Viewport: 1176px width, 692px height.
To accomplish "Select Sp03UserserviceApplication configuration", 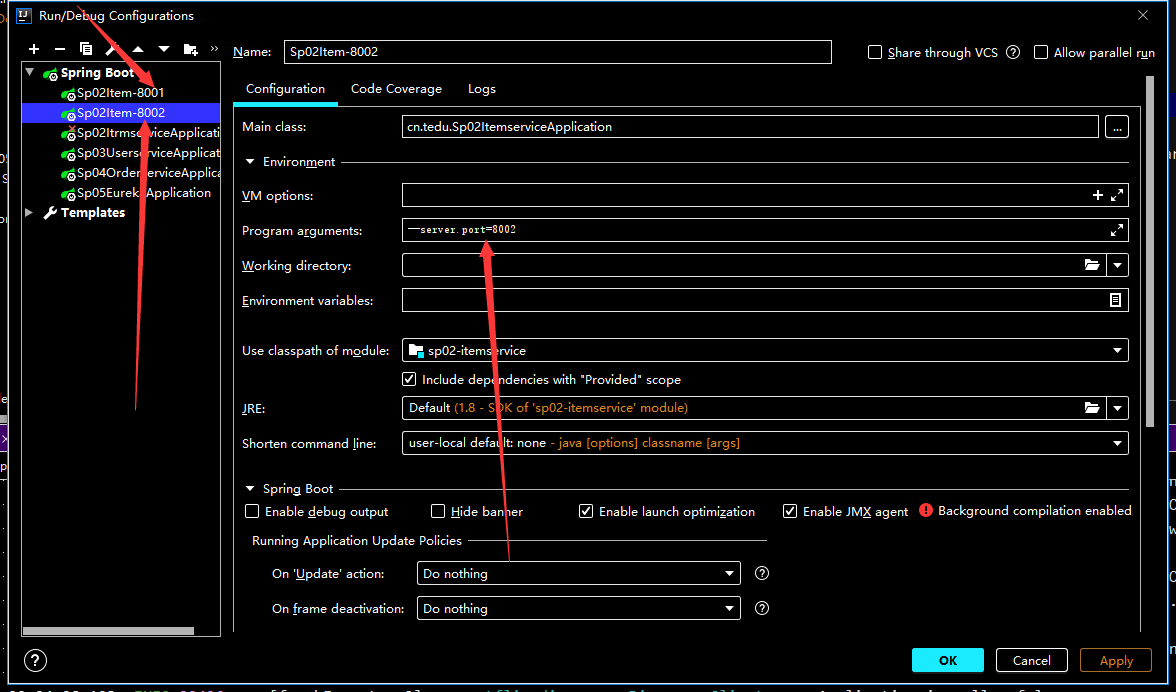I will click(141, 153).
